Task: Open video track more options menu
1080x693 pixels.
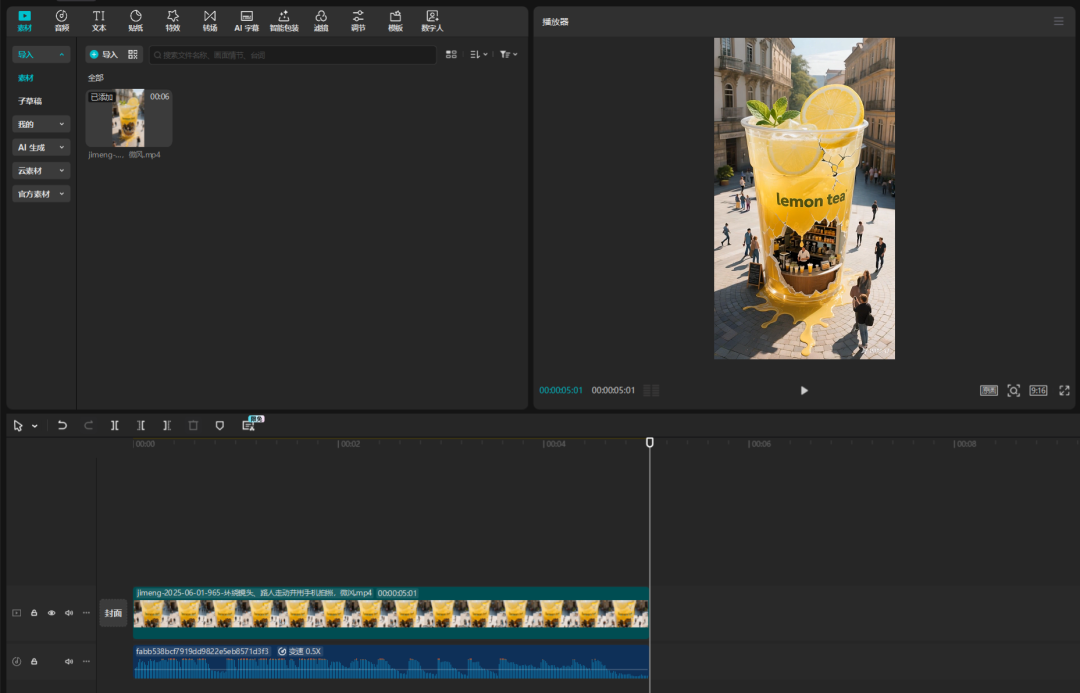Action: (x=86, y=612)
